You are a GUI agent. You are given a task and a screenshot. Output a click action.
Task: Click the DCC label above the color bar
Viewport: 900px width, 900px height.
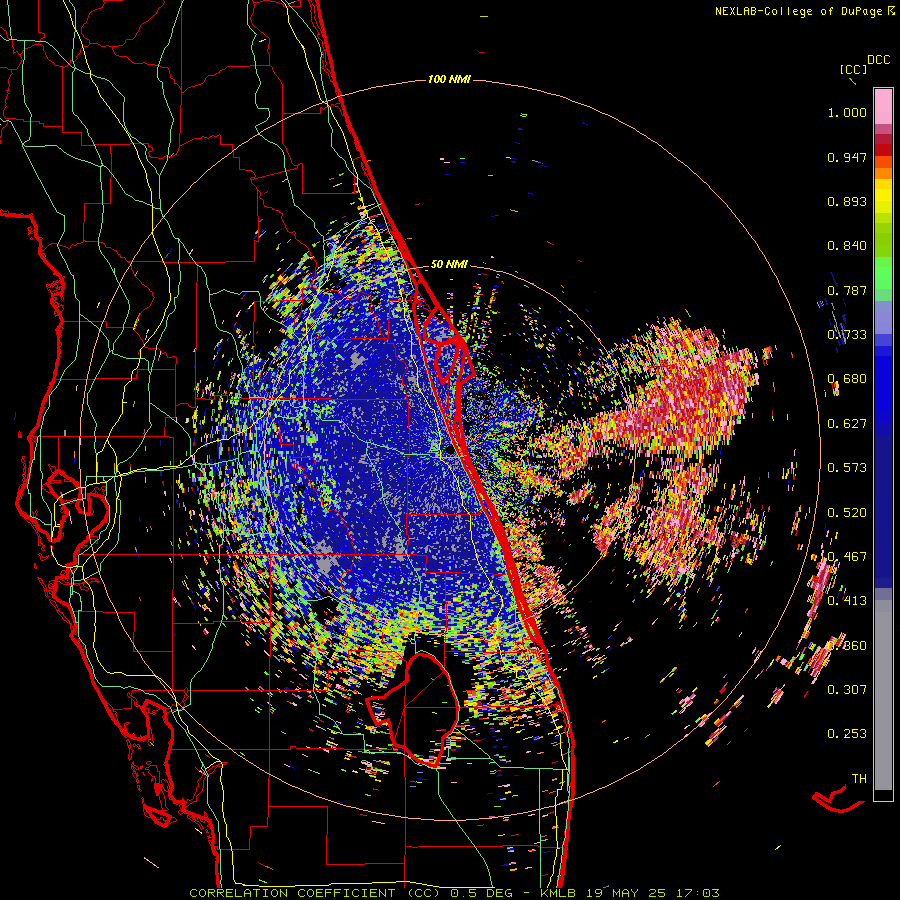click(879, 60)
